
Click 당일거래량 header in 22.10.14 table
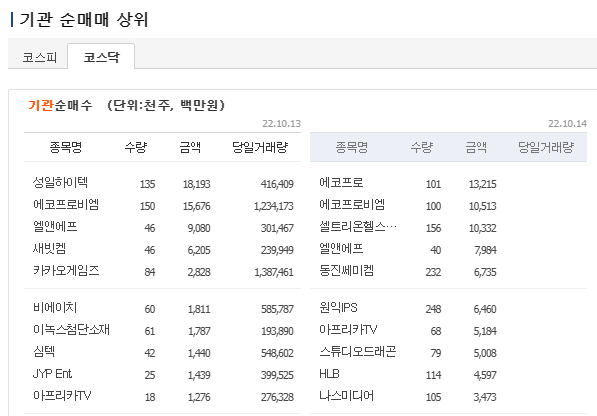546,147
